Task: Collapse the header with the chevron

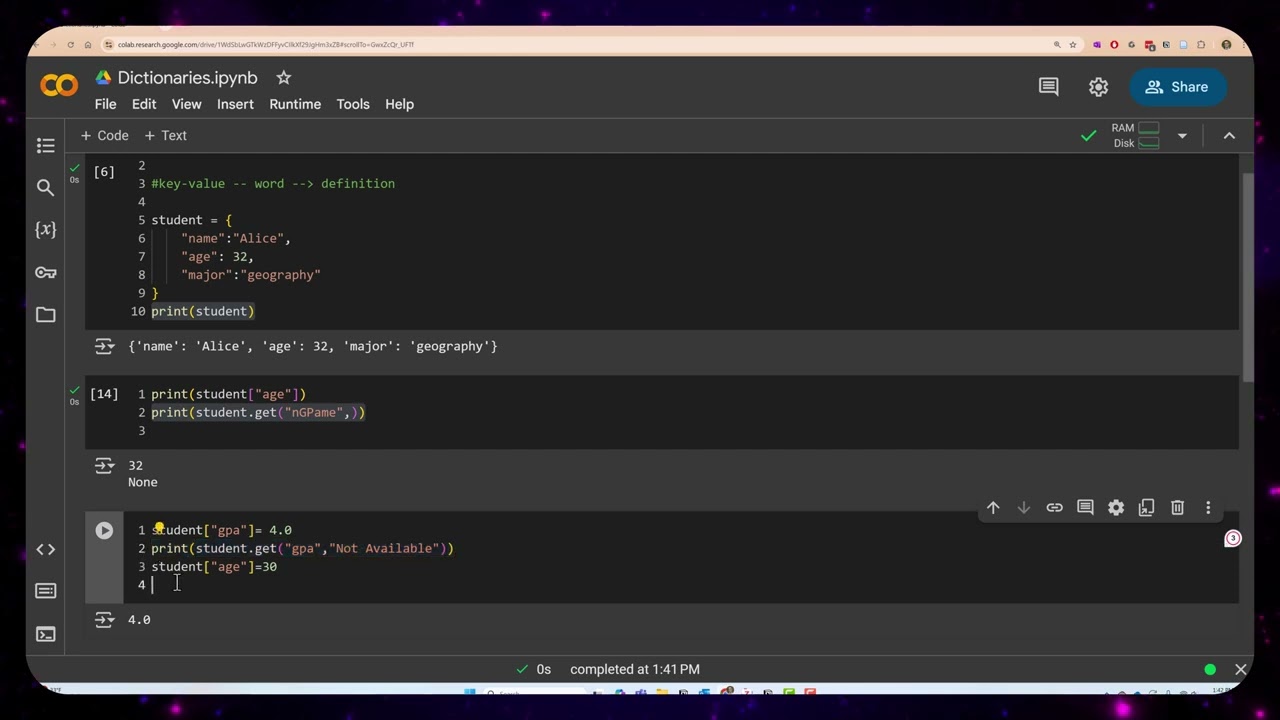Action: coord(1229,135)
